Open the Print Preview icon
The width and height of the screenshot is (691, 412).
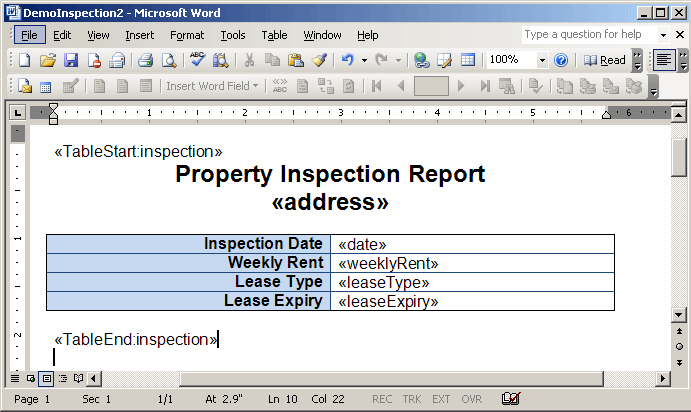pyautogui.click(x=168, y=60)
